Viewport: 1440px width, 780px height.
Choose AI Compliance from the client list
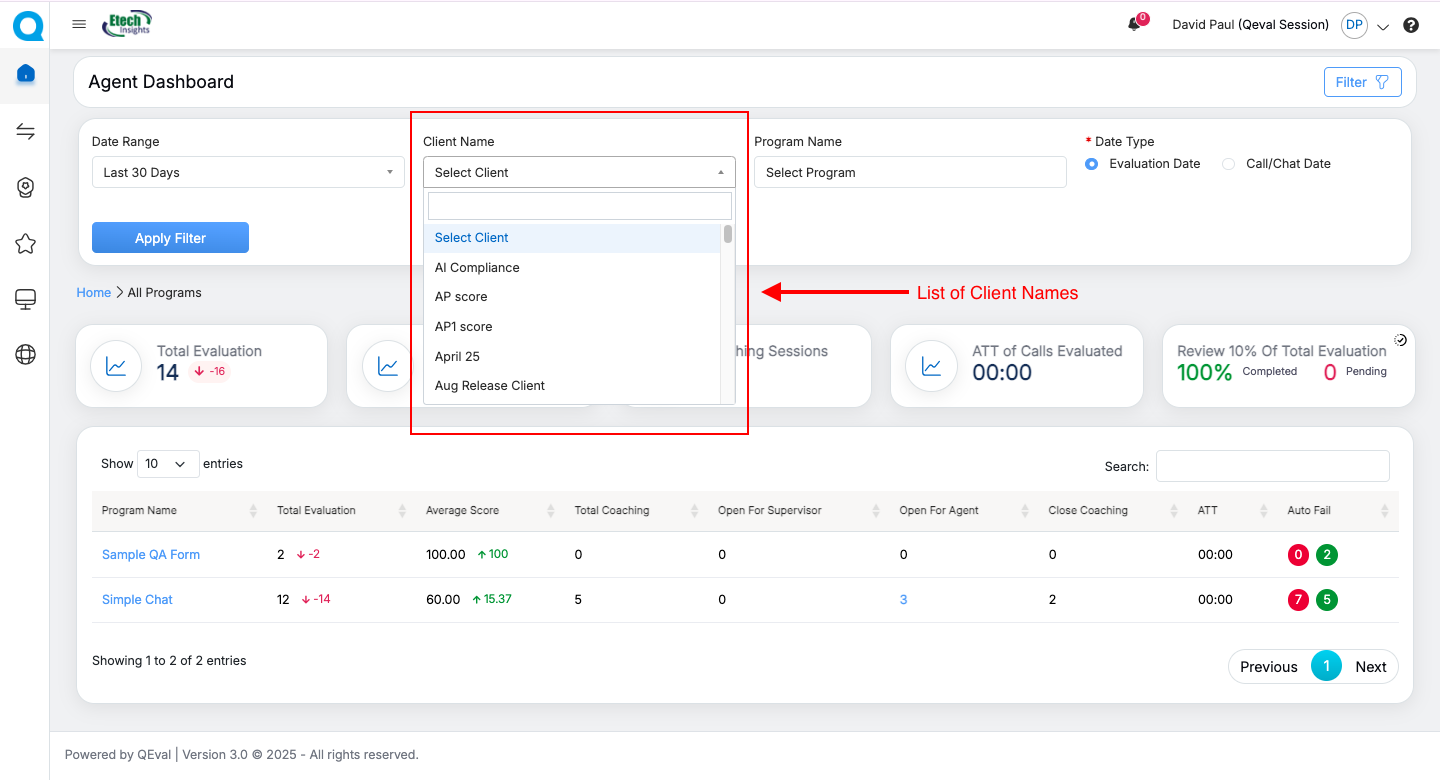click(477, 268)
